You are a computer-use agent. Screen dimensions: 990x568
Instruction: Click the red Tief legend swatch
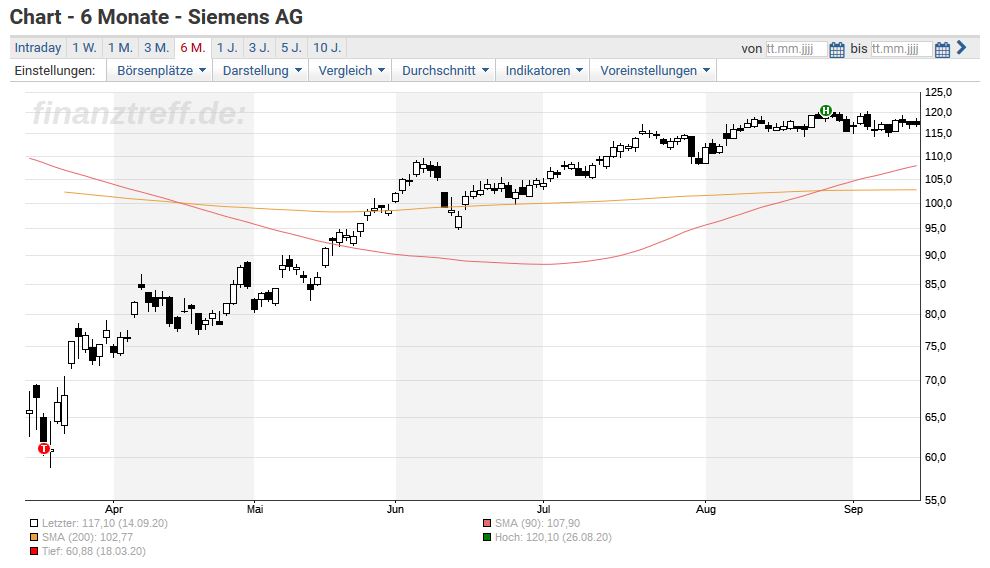[x=34, y=551]
